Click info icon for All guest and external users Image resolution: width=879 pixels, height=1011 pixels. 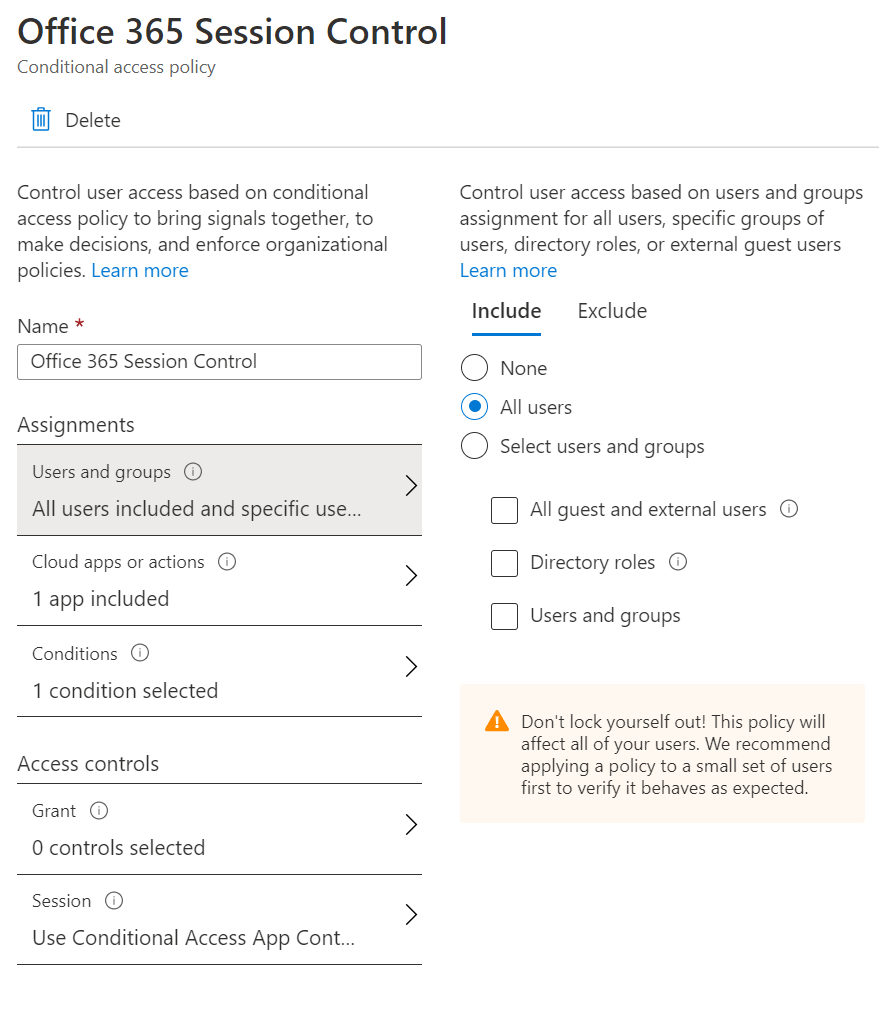pyautogui.click(x=789, y=509)
